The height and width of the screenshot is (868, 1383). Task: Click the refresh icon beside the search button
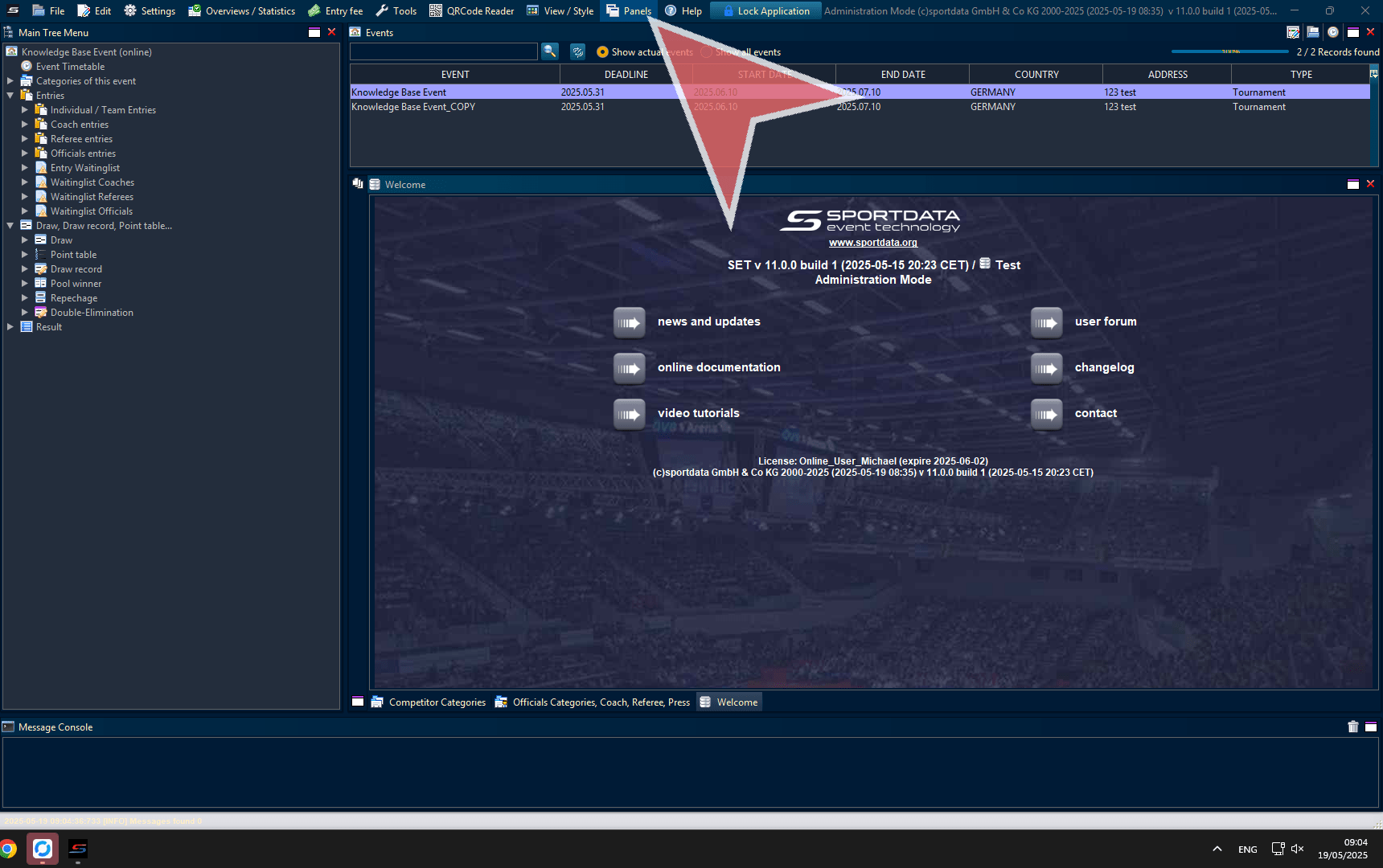point(577,51)
